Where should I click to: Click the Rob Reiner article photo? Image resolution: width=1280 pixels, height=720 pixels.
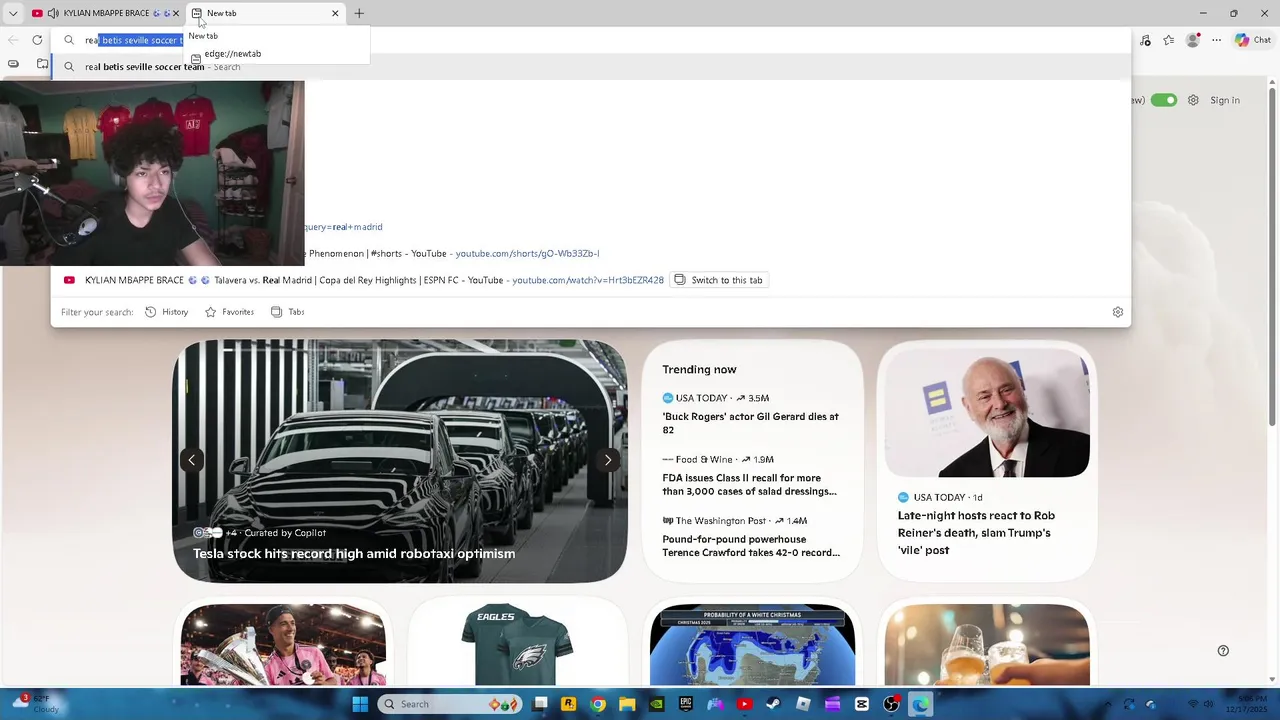pyautogui.click(x=987, y=412)
